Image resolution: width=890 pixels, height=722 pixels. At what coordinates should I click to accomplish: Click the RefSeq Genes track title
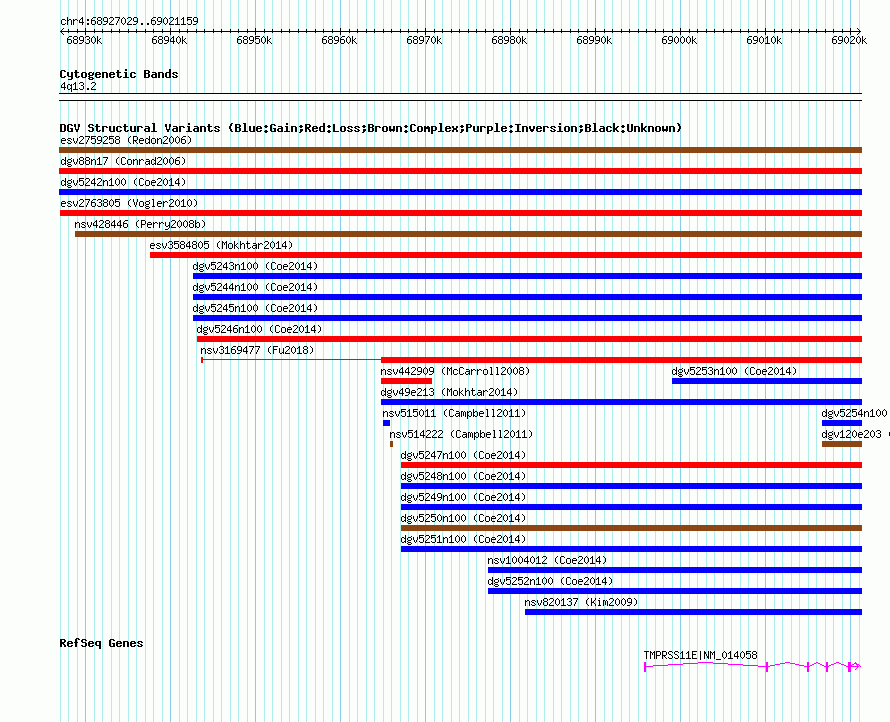101,643
